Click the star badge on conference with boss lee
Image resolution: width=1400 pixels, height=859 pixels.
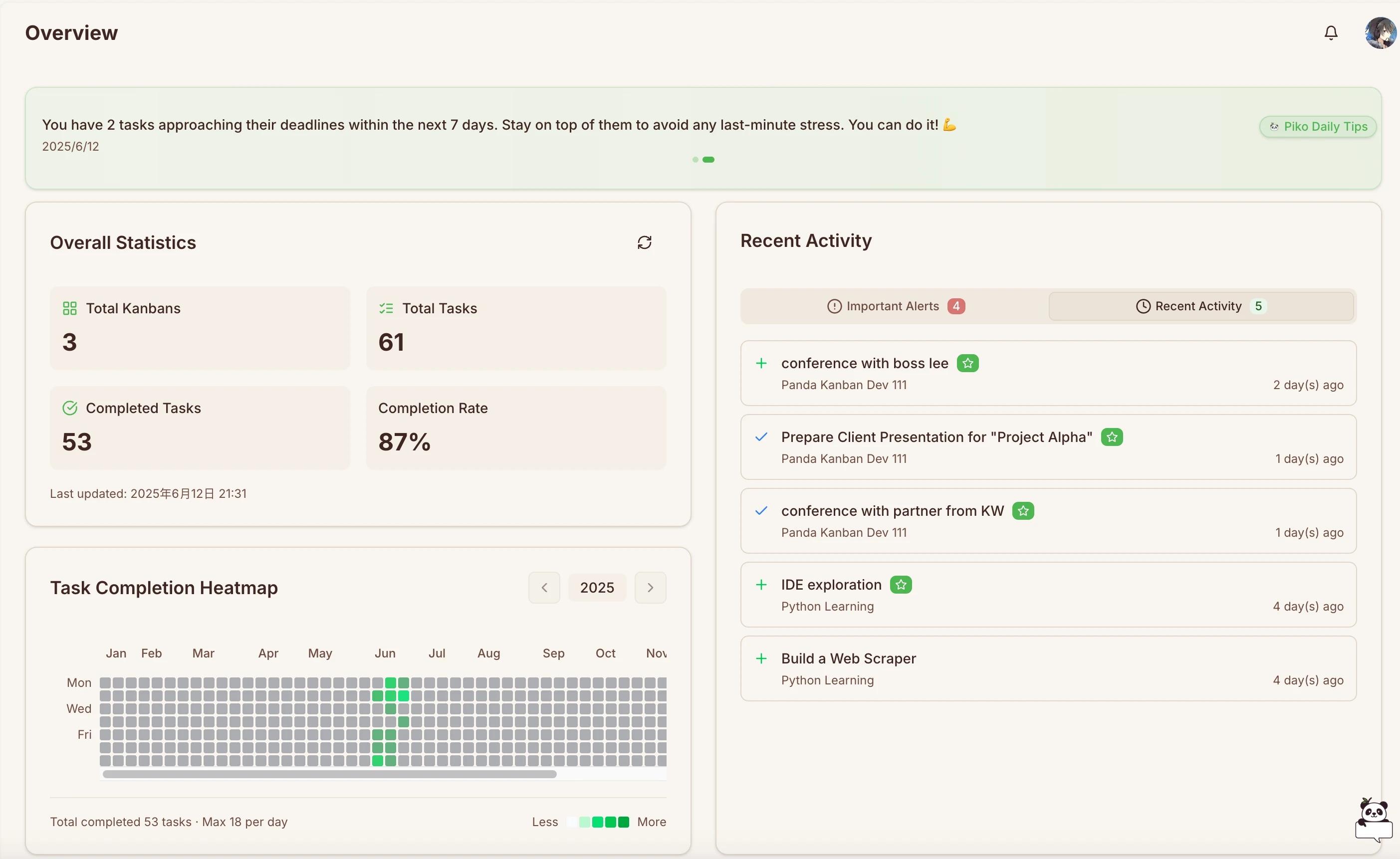coord(967,363)
